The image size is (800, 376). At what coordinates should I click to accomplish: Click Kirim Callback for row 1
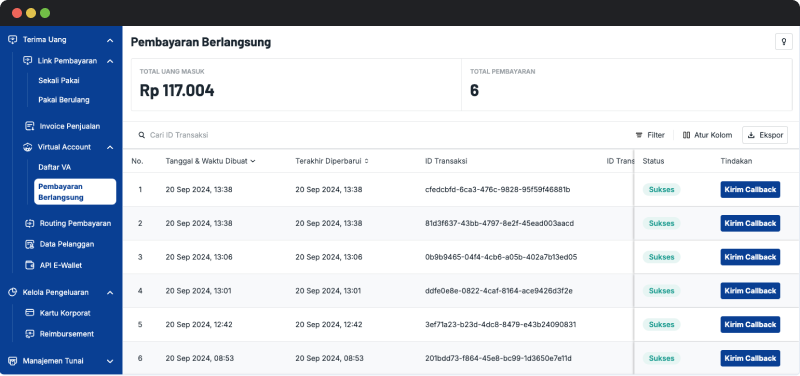coord(750,190)
